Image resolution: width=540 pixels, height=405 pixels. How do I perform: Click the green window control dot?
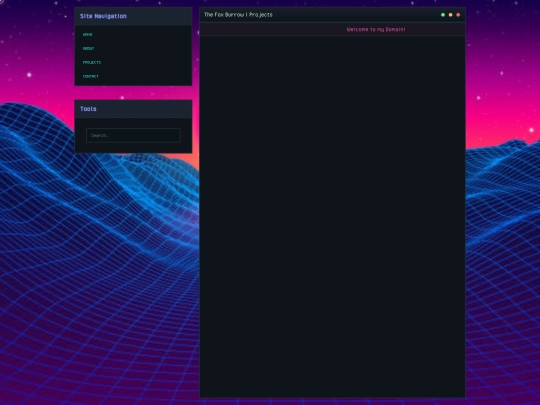pyautogui.click(x=443, y=15)
